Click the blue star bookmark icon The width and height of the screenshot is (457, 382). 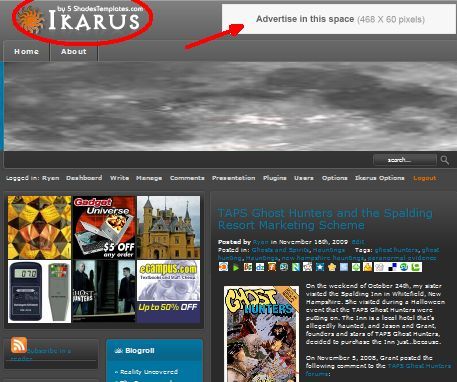click(x=320, y=267)
